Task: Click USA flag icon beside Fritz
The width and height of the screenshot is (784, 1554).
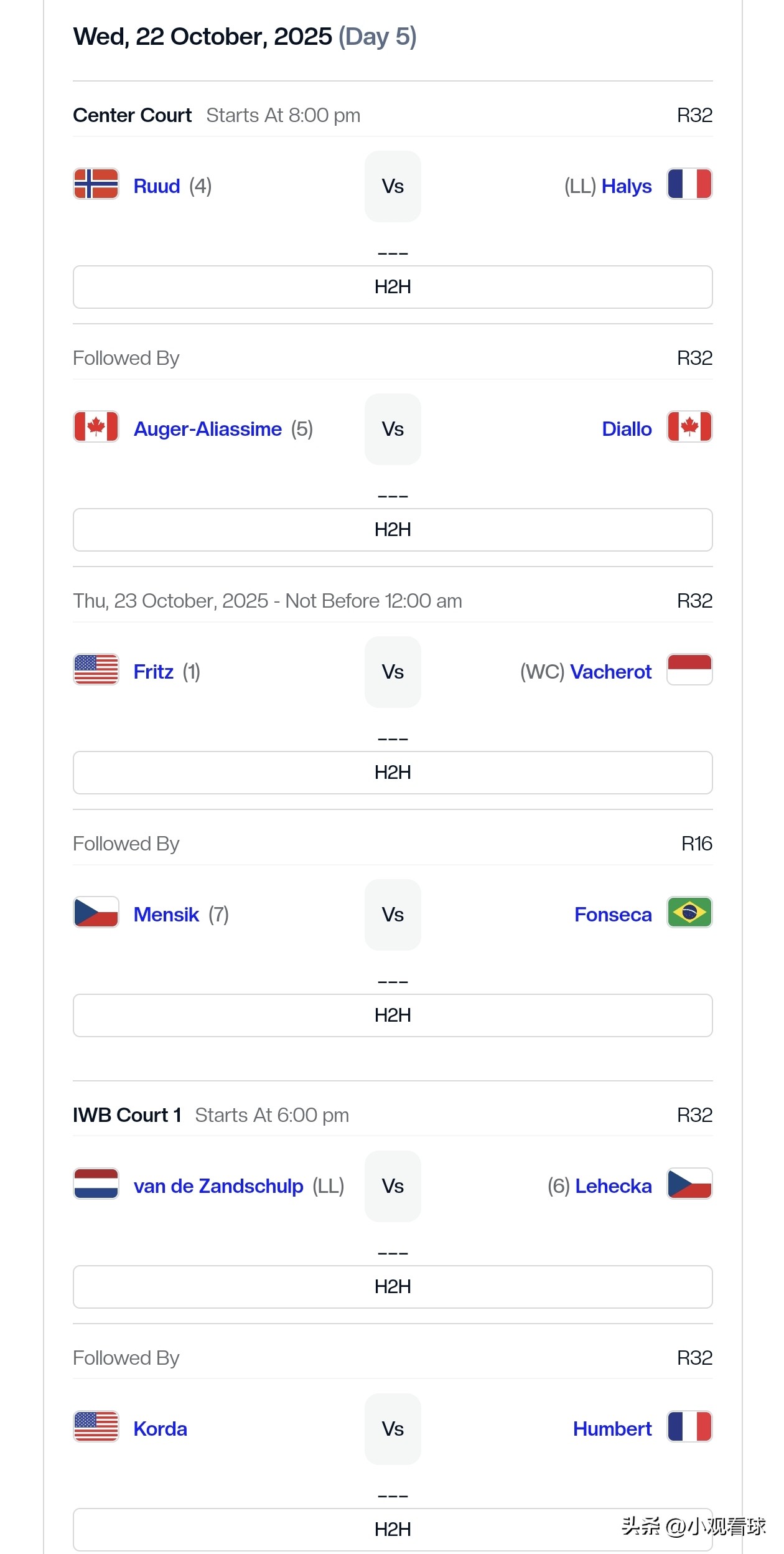Action: click(96, 670)
